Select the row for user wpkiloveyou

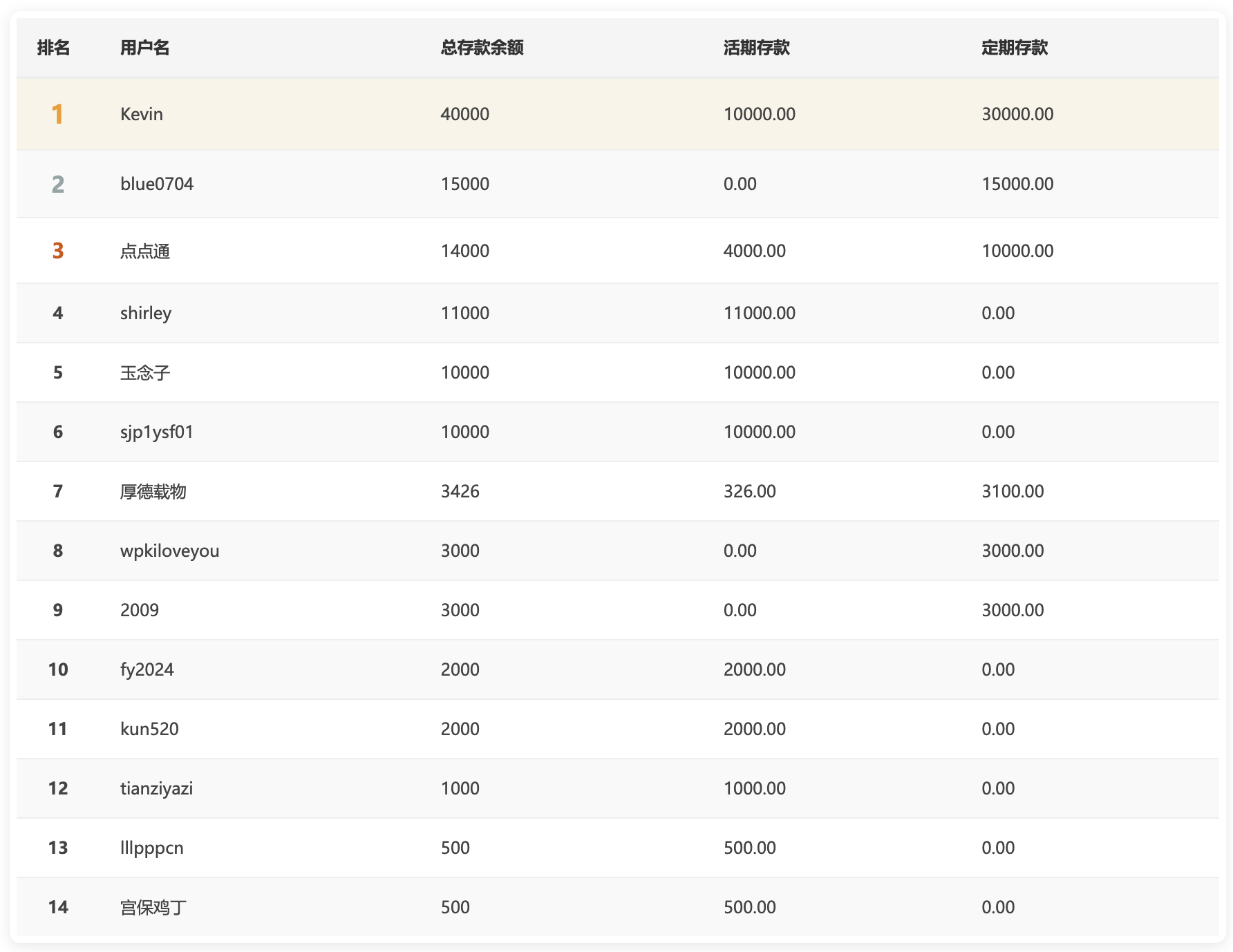pos(169,551)
